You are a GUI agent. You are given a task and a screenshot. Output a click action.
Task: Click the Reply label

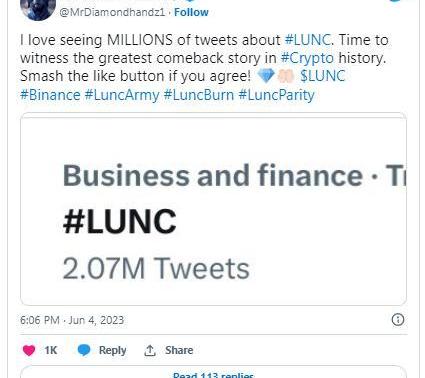tap(113, 350)
